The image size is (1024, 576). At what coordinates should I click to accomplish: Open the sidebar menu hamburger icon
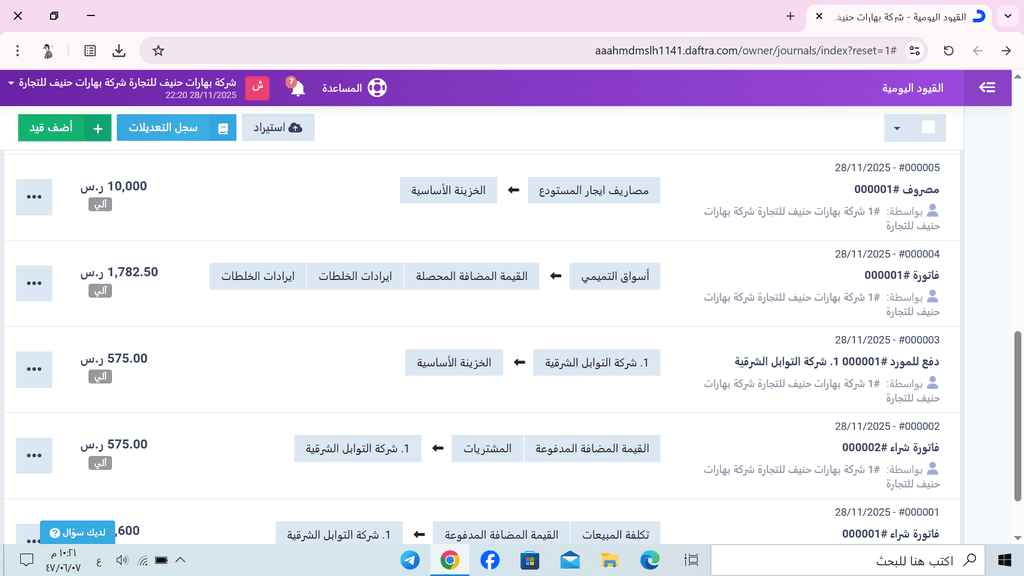tap(987, 88)
